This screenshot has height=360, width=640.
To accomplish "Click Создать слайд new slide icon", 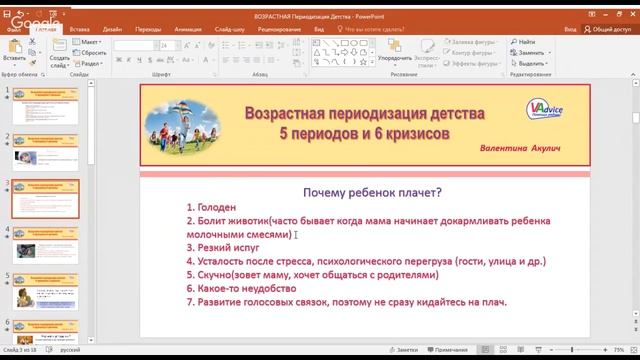I will (60, 45).
